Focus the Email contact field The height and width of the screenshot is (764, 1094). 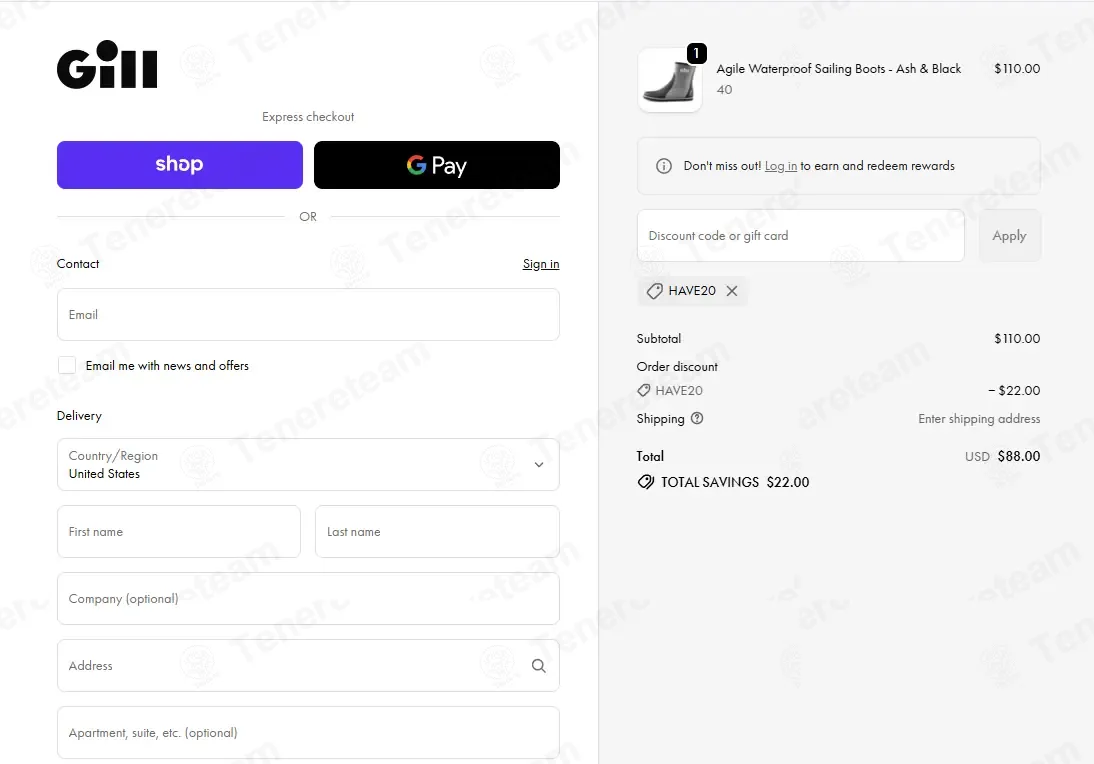(308, 315)
